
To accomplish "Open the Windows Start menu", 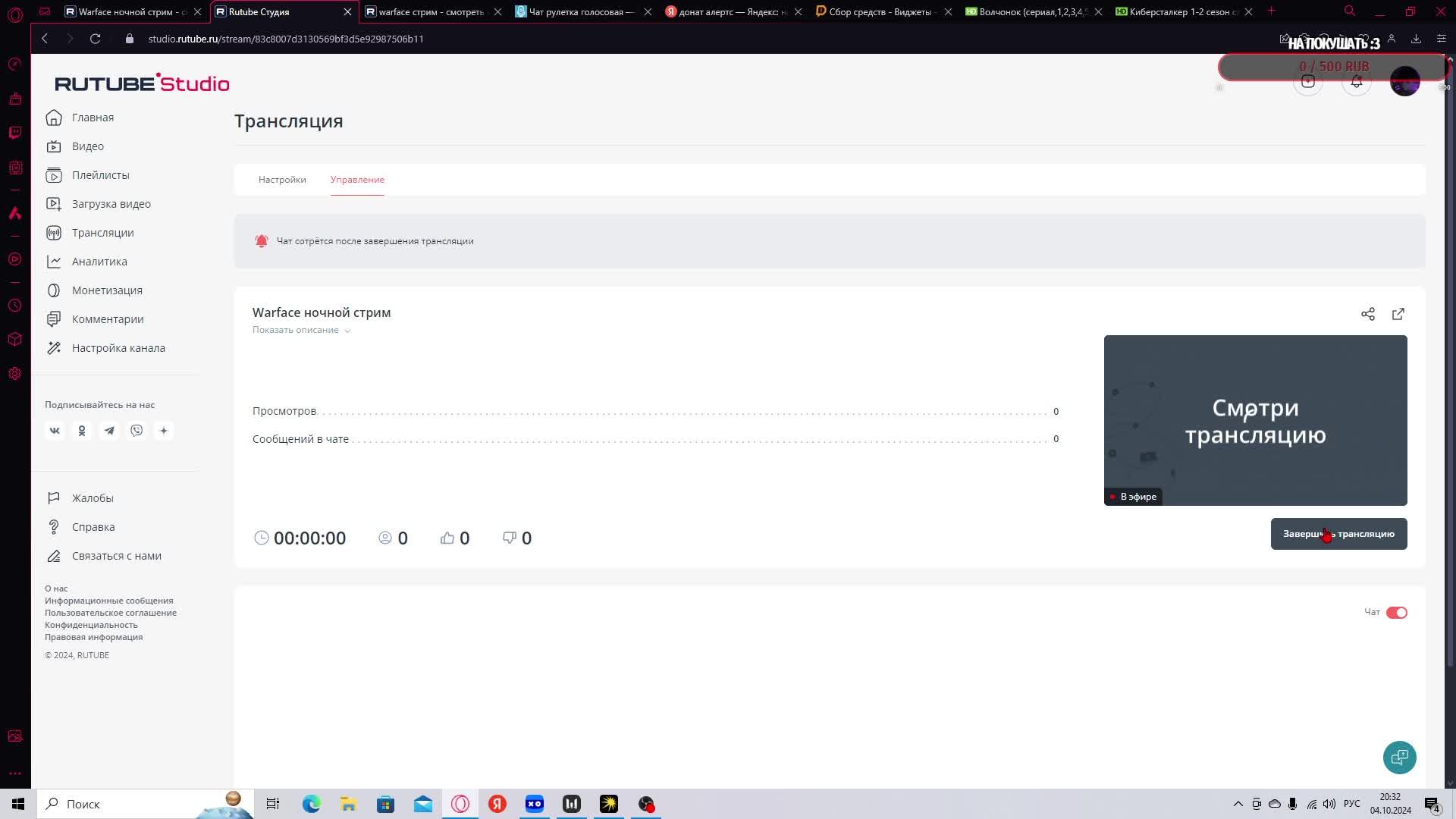I will pos(18,804).
